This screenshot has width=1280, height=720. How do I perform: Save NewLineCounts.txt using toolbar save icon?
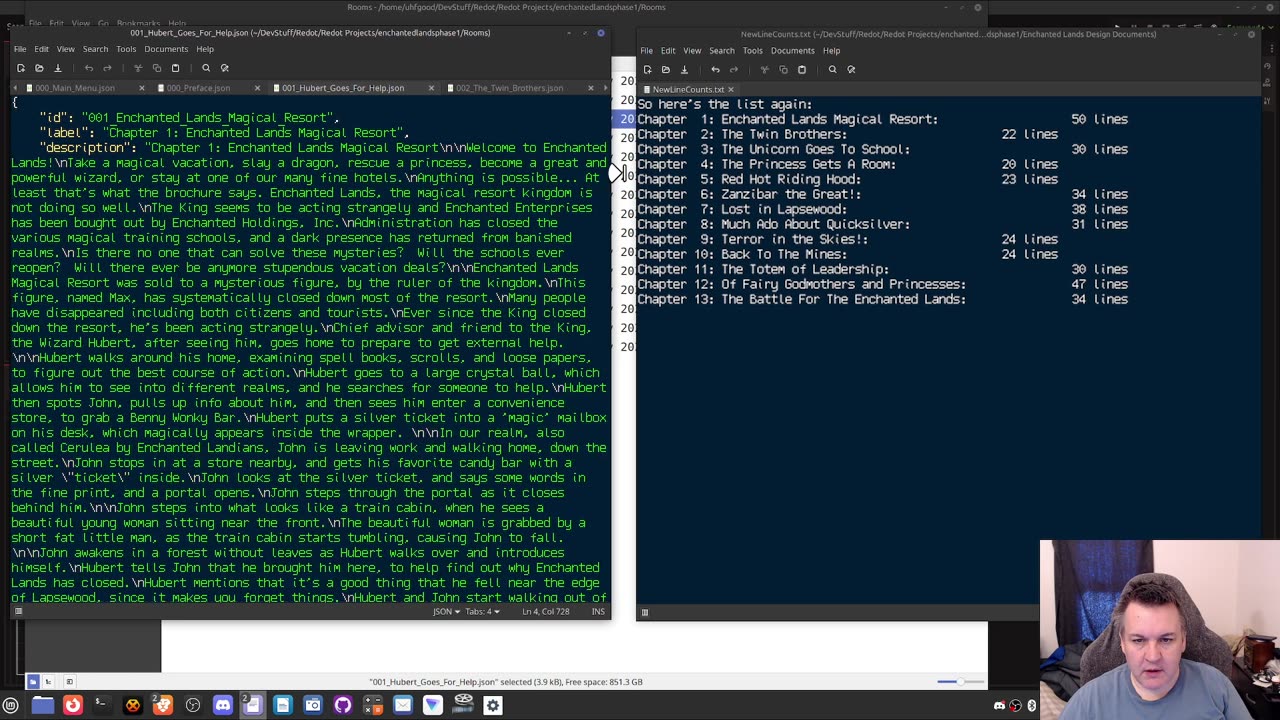(x=684, y=69)
